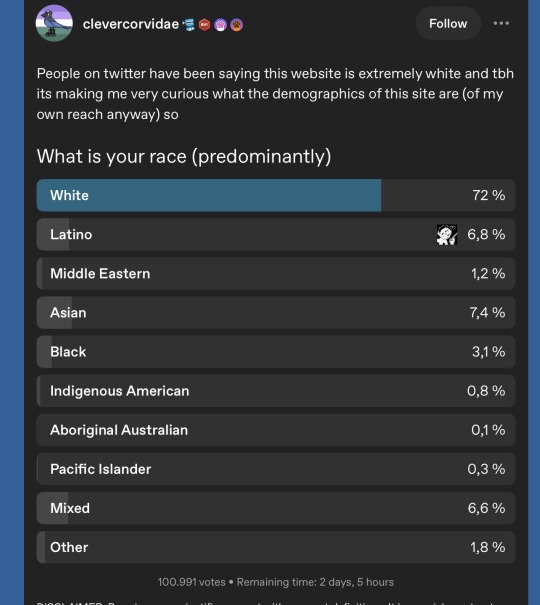Choose the Black poll option

(276, 352)
